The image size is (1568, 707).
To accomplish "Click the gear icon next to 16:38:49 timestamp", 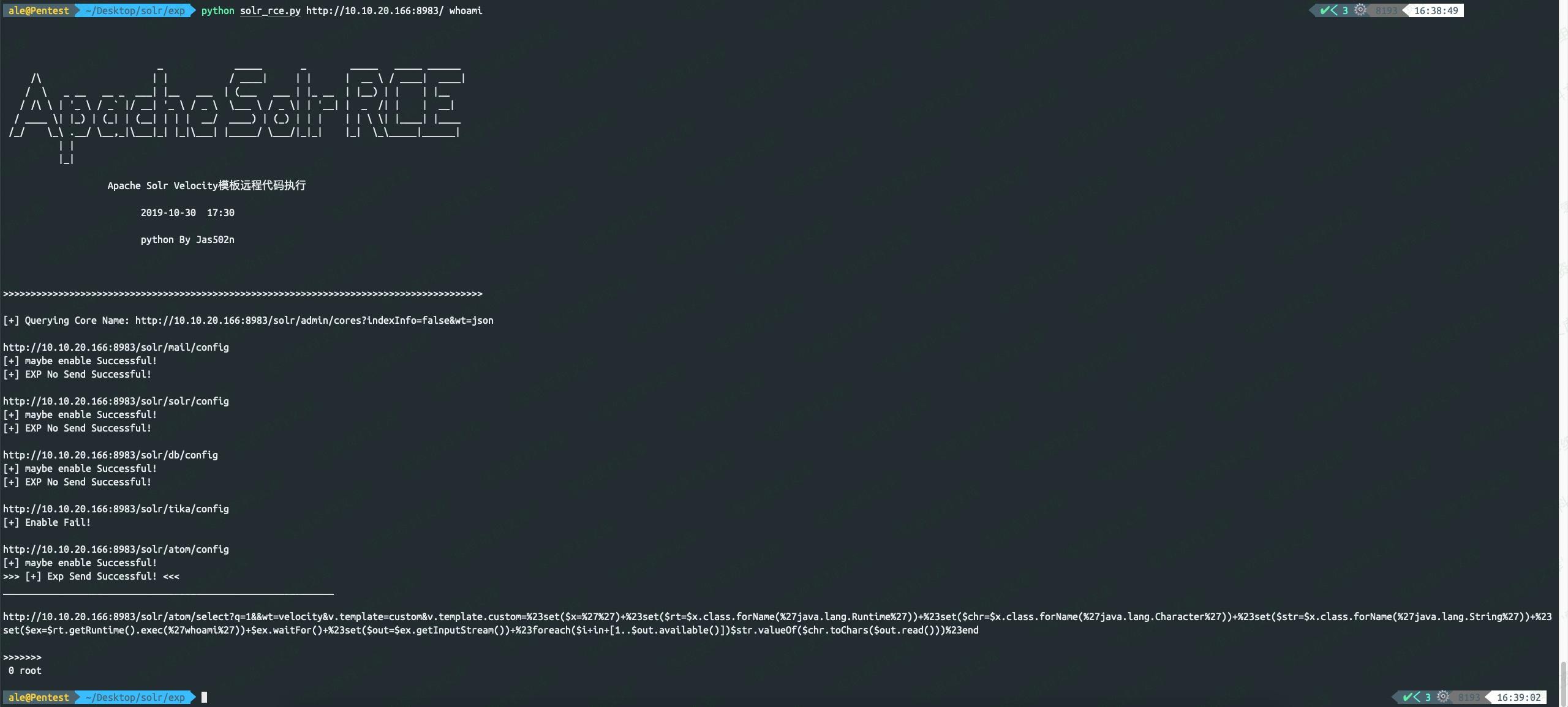I will point(1360,10).
